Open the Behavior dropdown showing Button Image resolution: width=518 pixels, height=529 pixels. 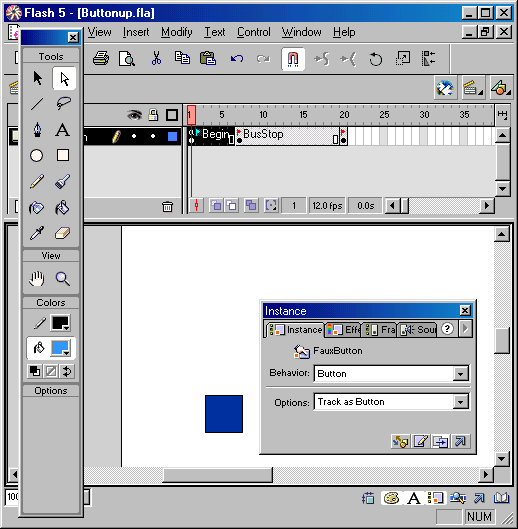point(391,374)
